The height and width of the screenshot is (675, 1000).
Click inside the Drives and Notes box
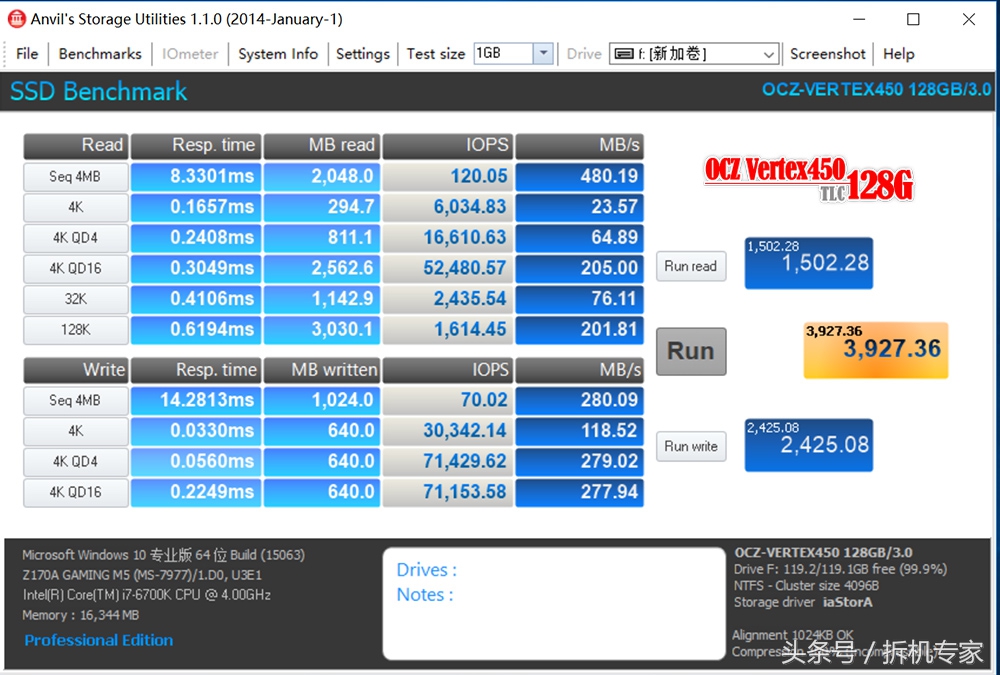[x=553, y=603]
